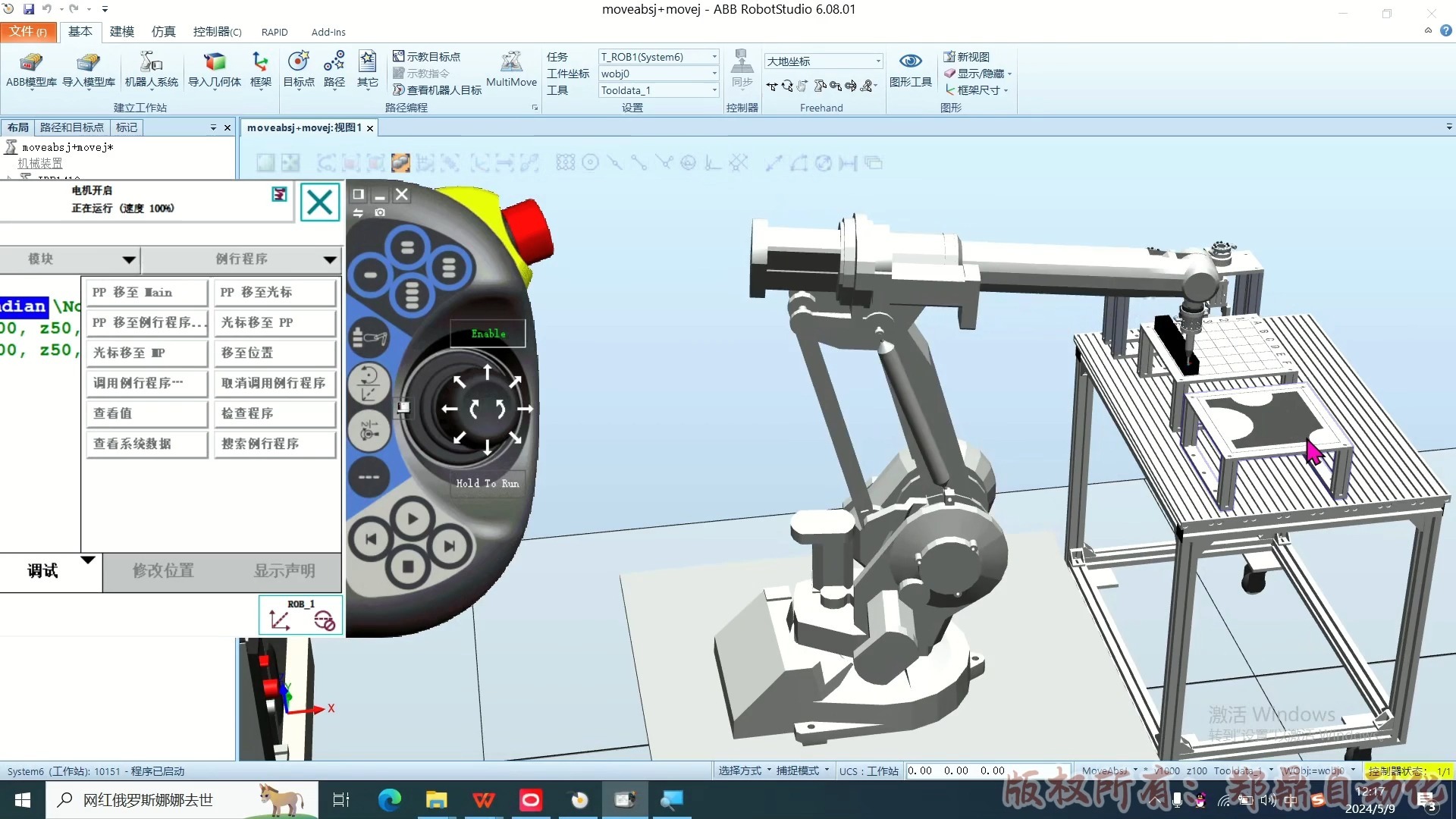
Task: Open the Windows Start menu
Action: point(23,800)
